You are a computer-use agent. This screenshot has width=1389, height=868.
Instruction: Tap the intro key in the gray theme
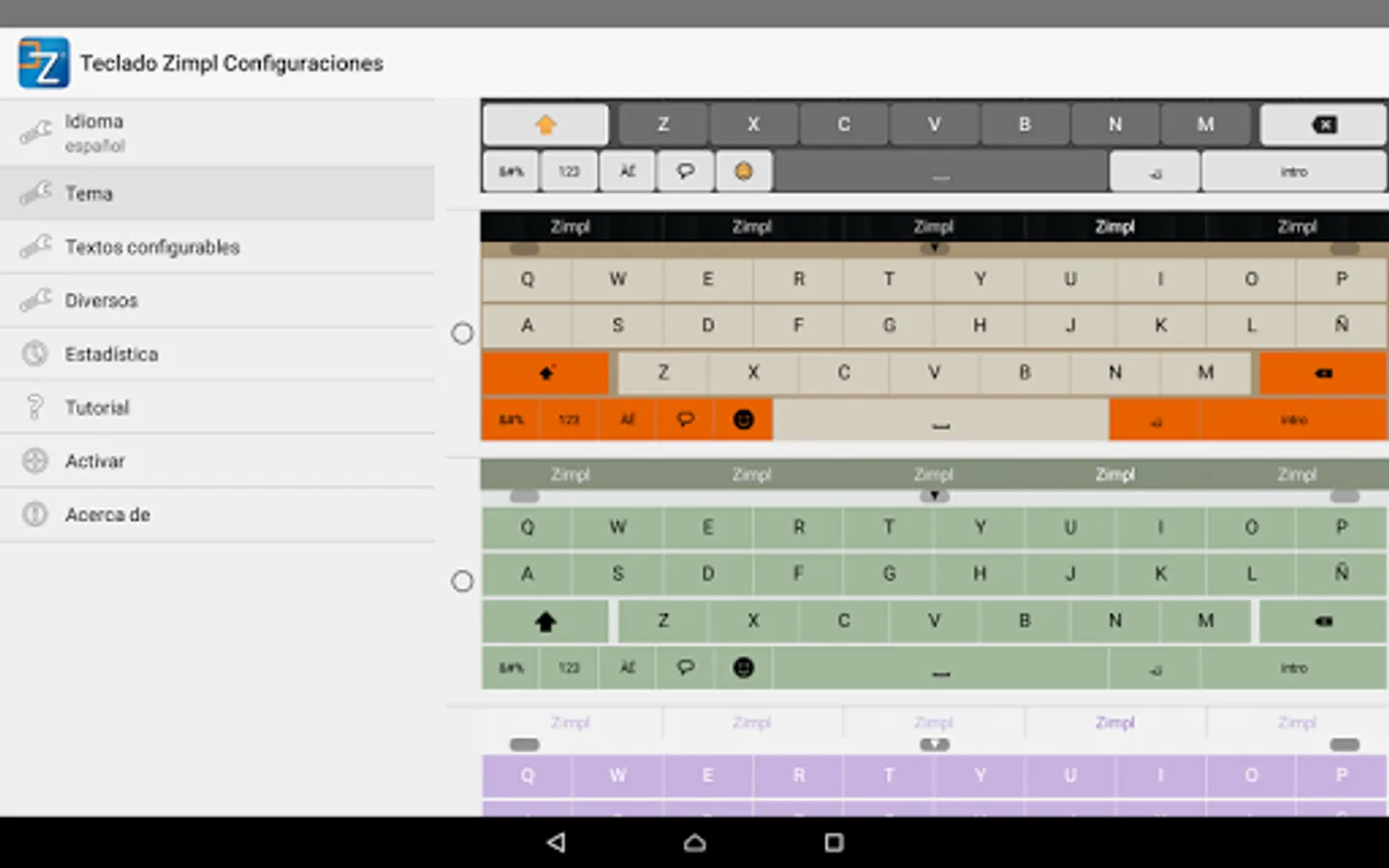click(1294, 172)
